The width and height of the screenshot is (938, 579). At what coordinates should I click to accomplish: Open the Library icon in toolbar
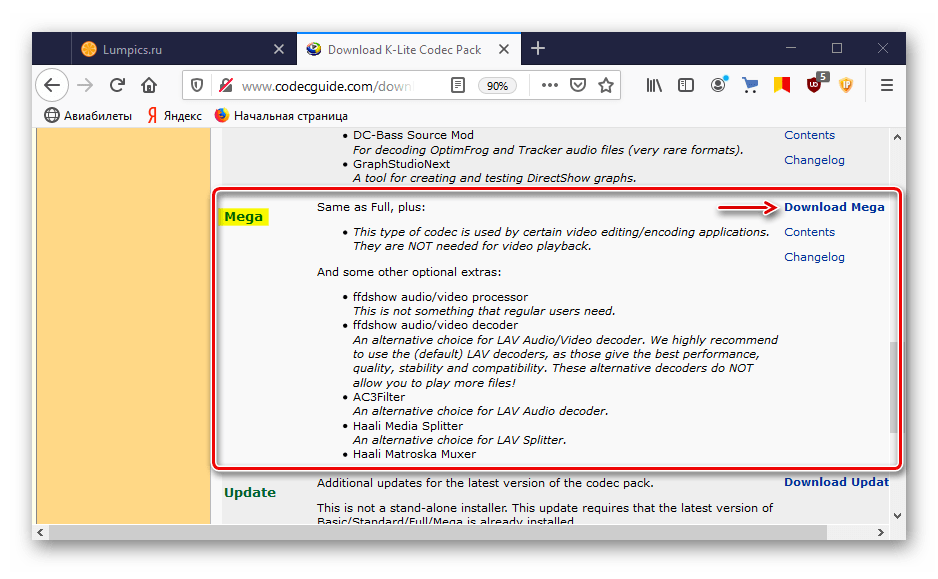(x=654, y=86)
